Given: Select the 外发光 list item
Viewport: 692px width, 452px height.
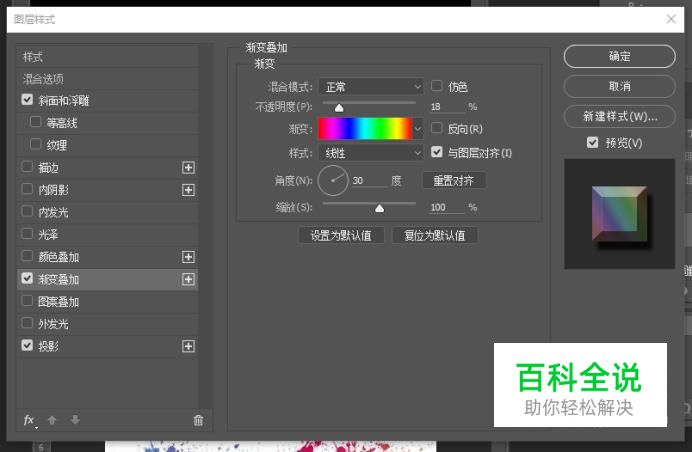Looking at the screenshot, I should pyautogui.click(x=107, y=324).
